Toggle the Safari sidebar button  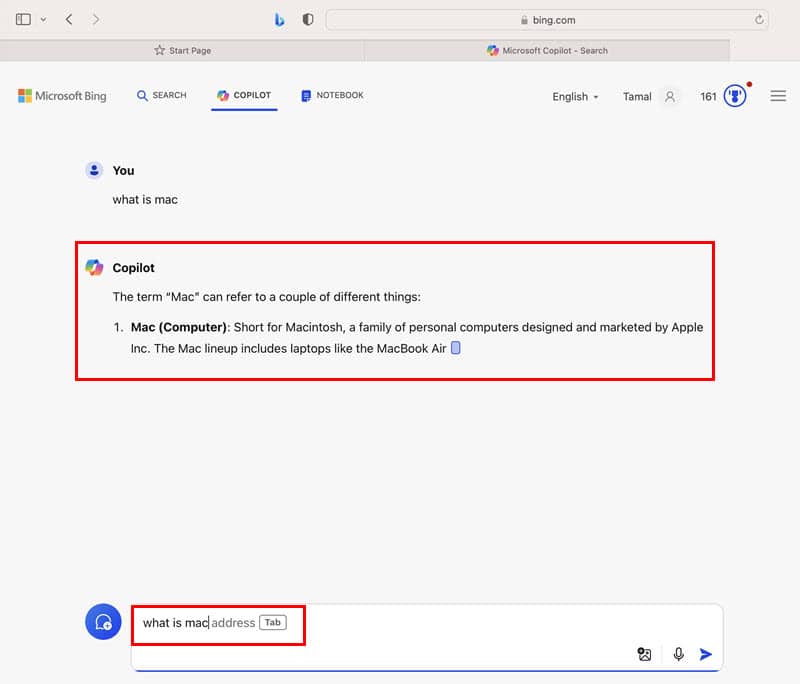pyautogui.click(x=23, y=19)
